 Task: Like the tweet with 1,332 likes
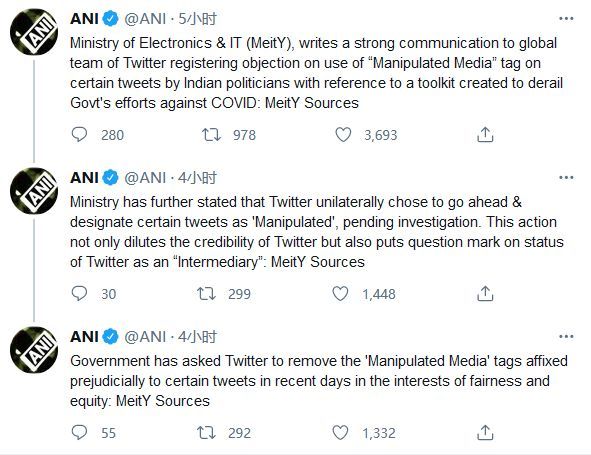click(340, 433)
